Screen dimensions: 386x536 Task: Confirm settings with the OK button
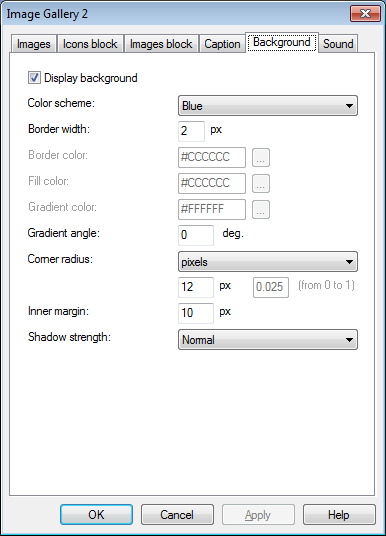[96, 514]
